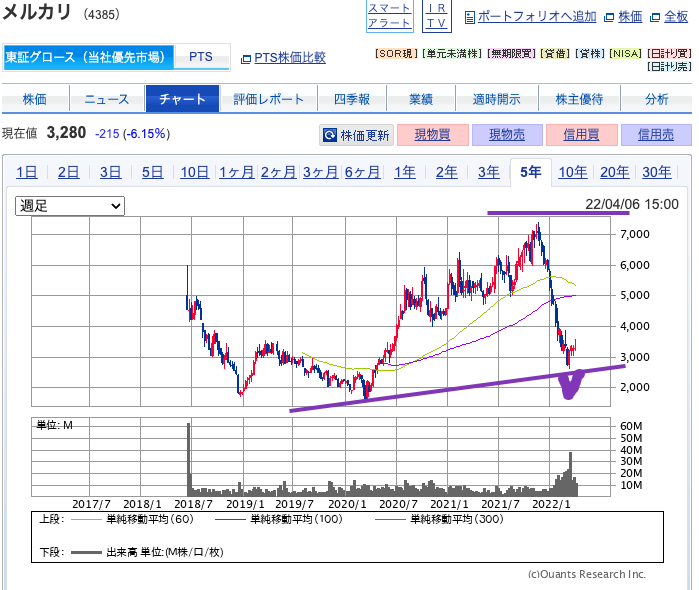Select the 10日 chart period
The height and width of the screenshot is (590, 699).
[x=195, y=172]
